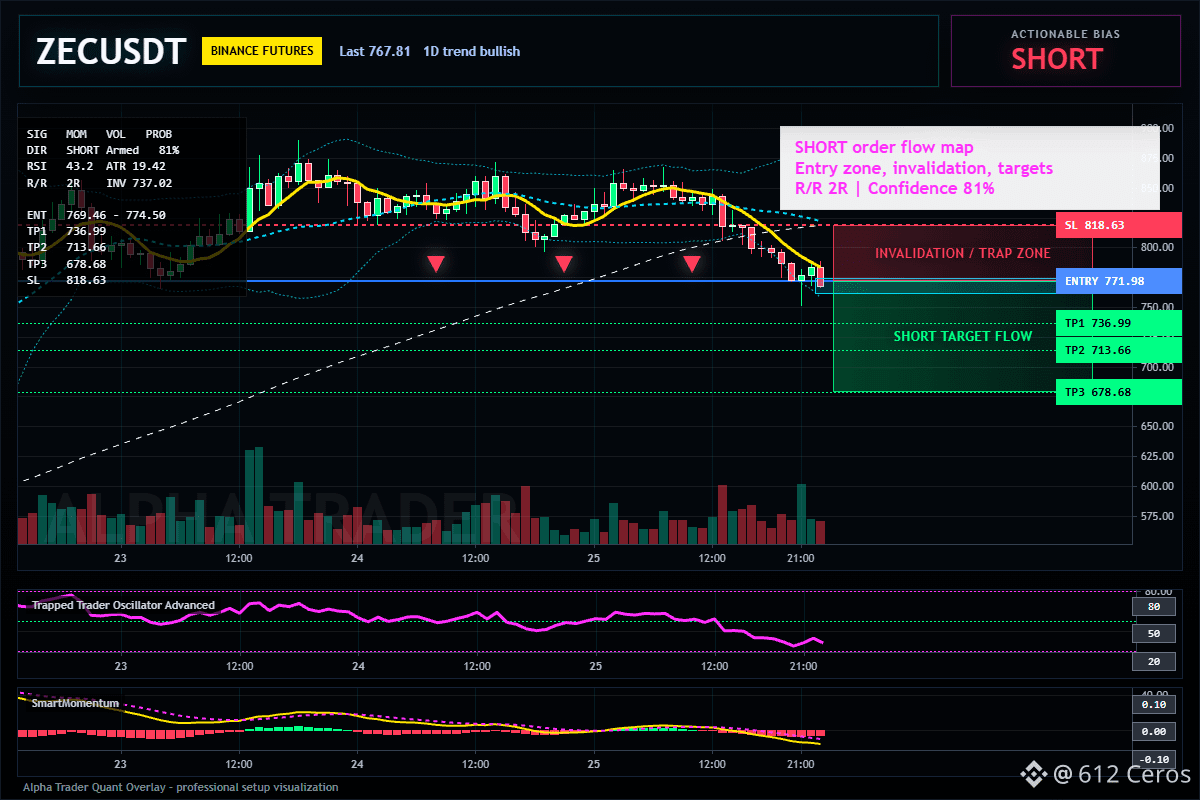The image size is (1200, 800).
Task: Click the Last 767.81 price readout
Action: click(375, 51)
